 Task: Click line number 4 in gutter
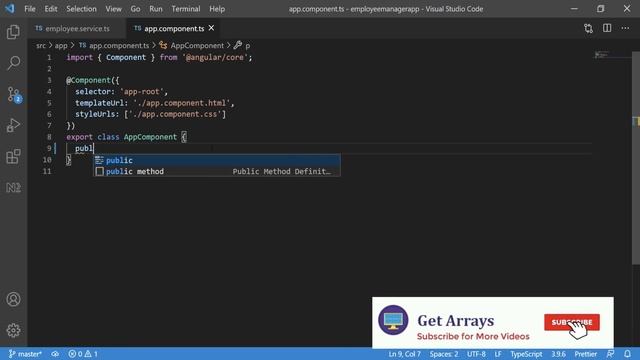(49, 91)
